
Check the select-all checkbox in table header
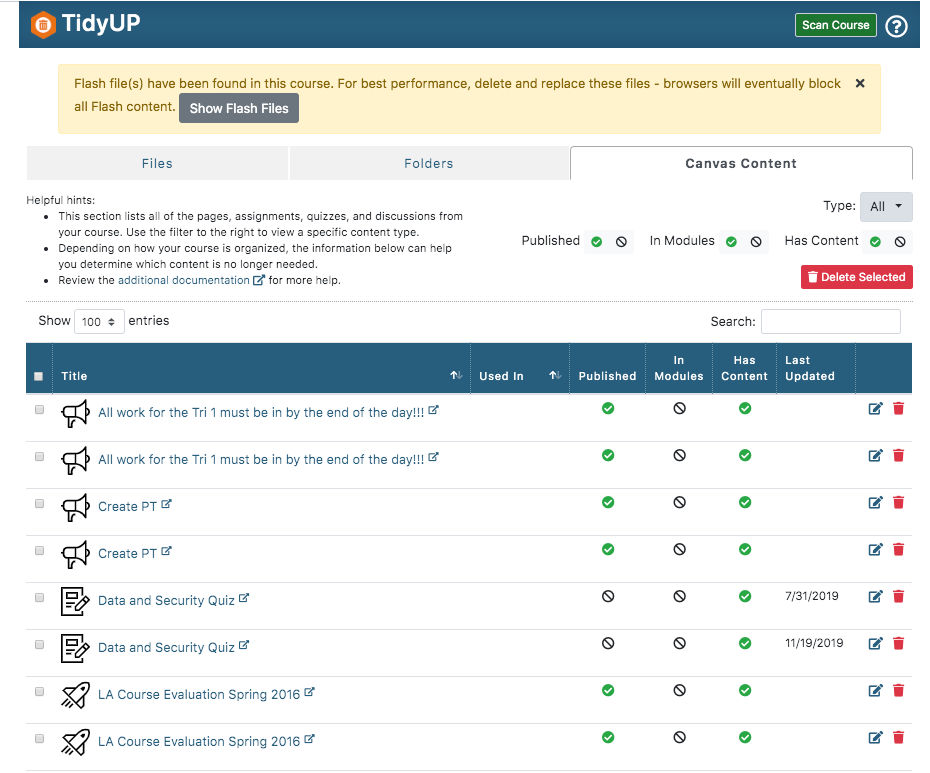[39, 377]
